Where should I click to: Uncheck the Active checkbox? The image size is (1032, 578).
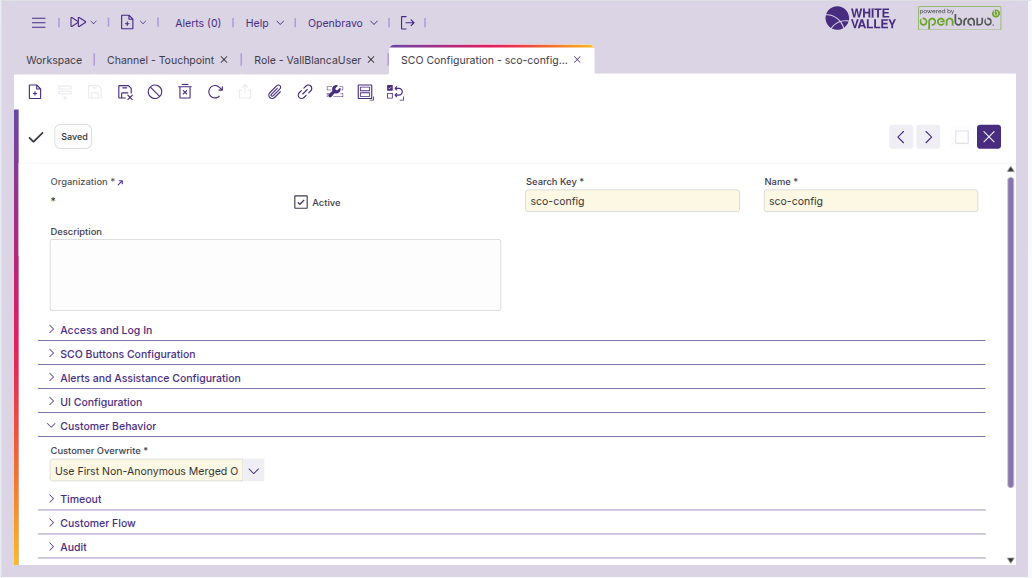pyautogui.click(x=301, y=202)
